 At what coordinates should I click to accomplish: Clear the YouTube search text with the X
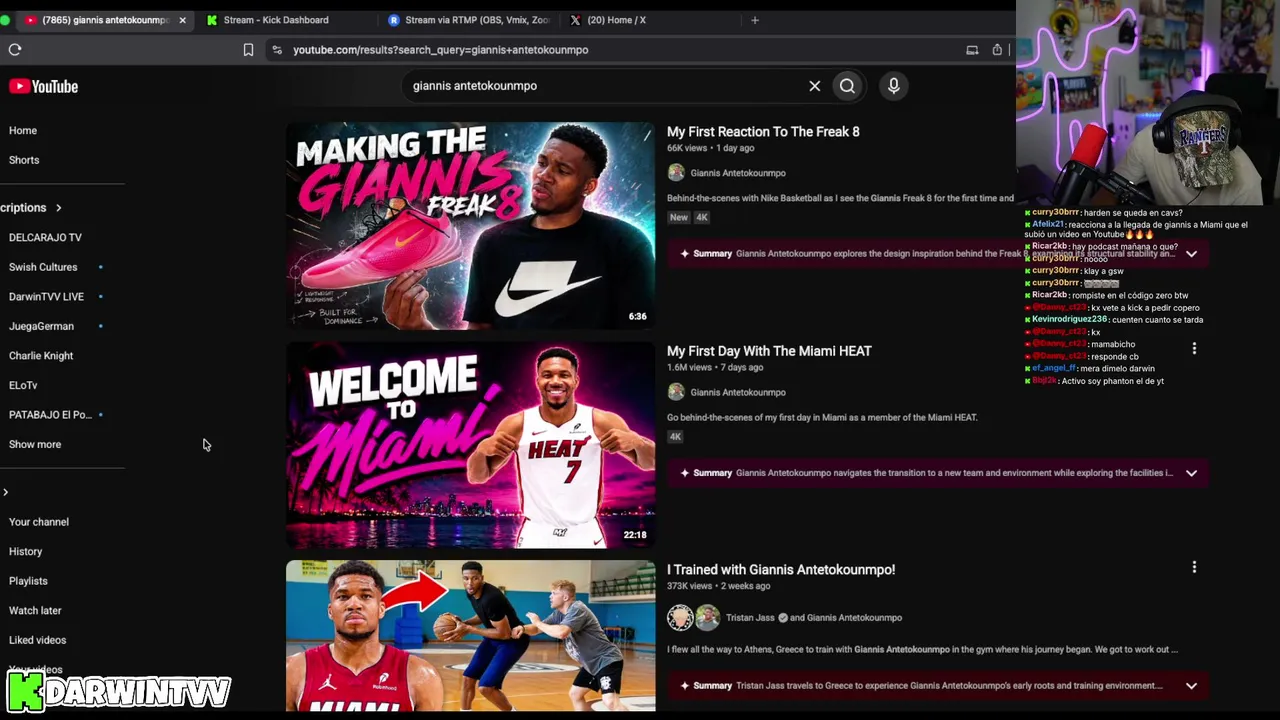[x=815, y=86]
